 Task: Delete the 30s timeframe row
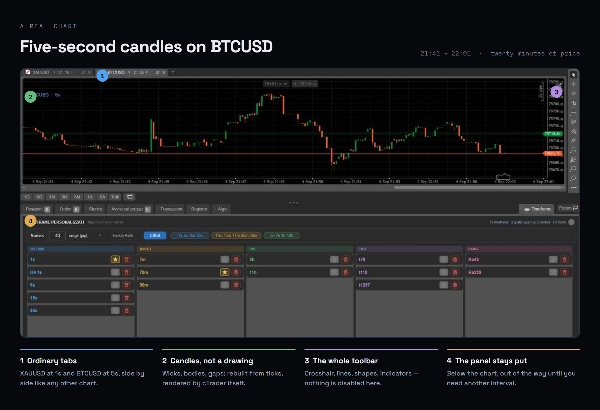coord(127,310)
